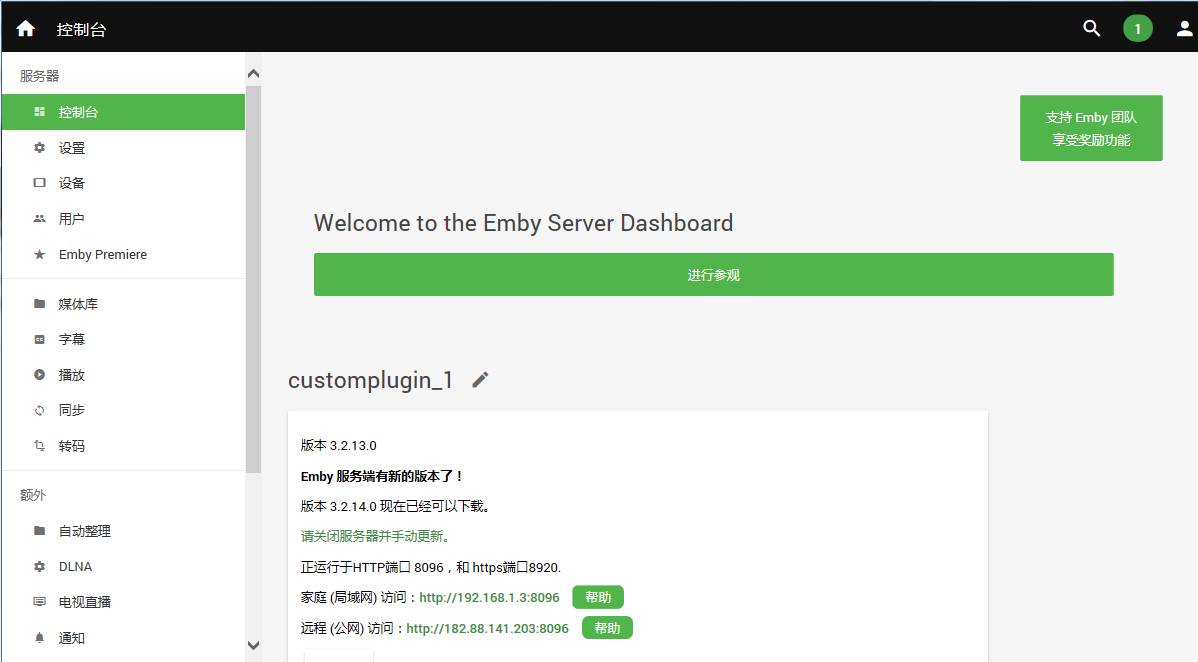Click the star icon beside Emby Premiere
The image size is (1198, 662).
point(40,255)
